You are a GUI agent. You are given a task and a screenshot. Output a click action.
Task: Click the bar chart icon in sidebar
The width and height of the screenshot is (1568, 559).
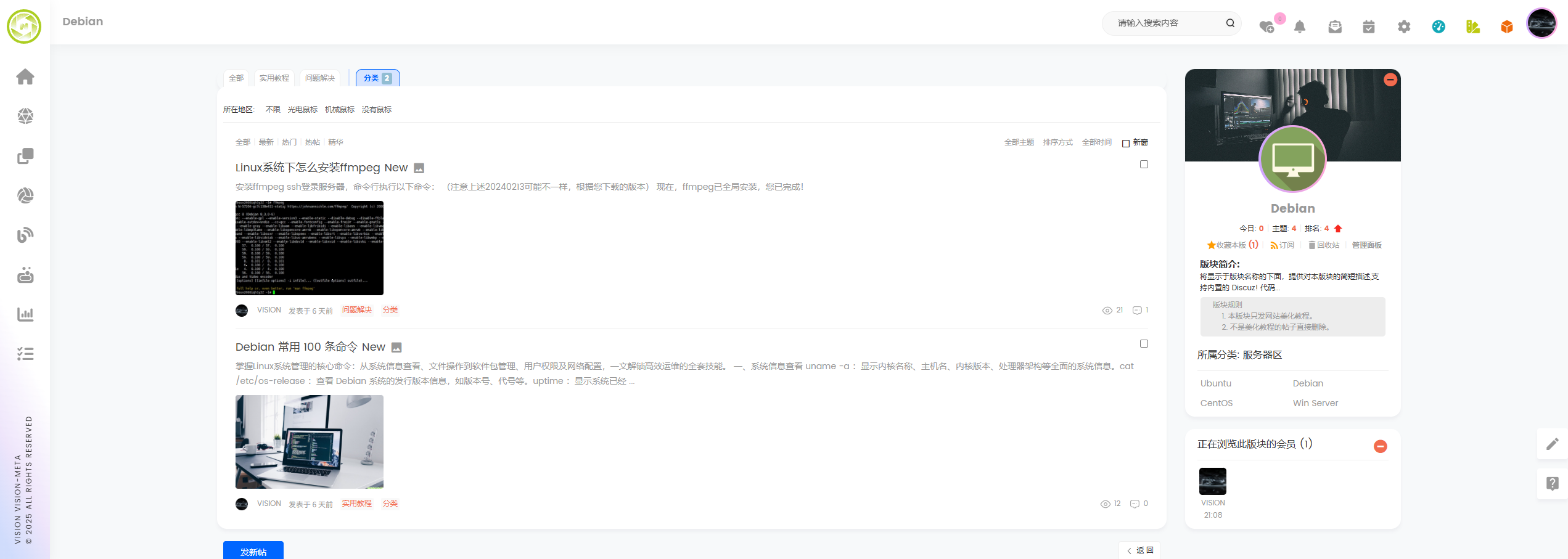tap(25, 314)
